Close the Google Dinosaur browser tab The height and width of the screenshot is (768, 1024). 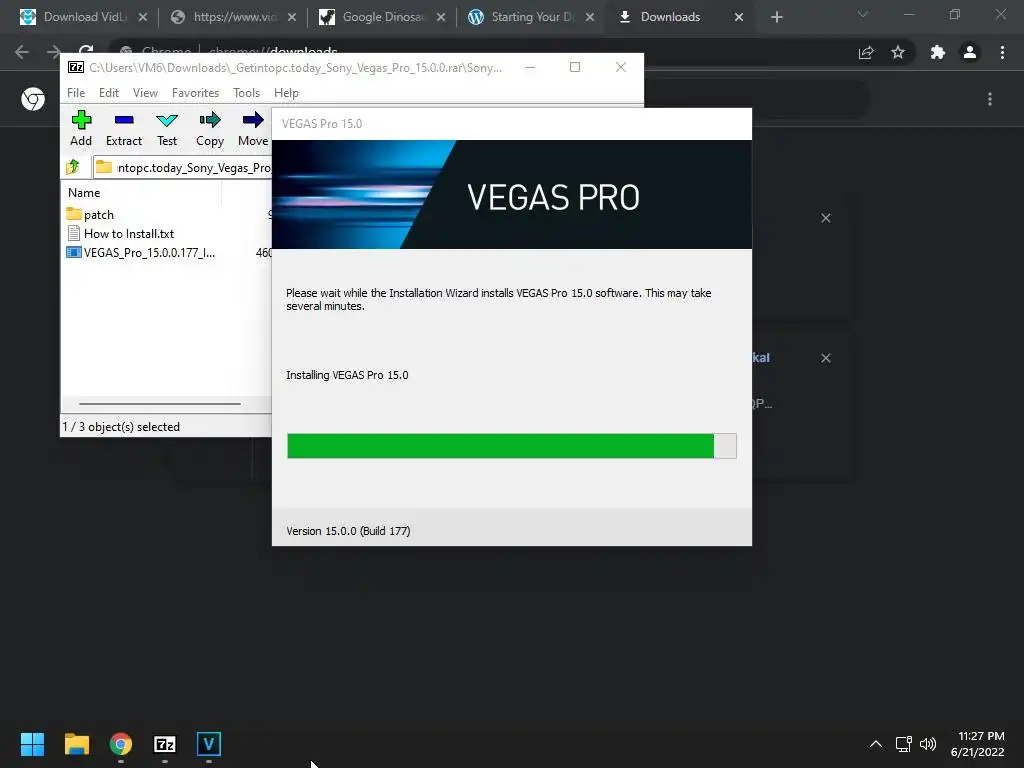click(441, 17)
